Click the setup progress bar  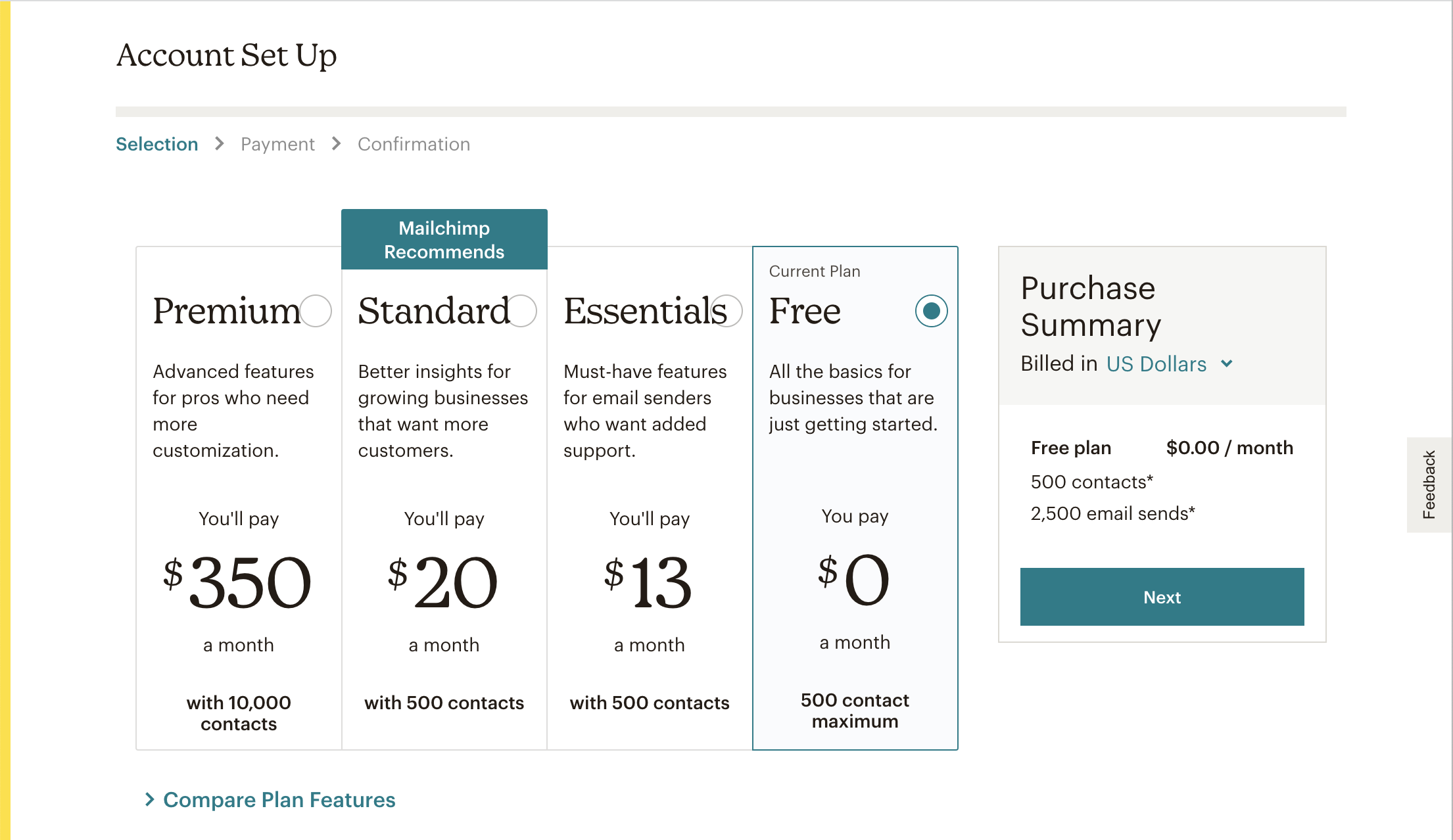pyautogui.click(x=730, y=112)
